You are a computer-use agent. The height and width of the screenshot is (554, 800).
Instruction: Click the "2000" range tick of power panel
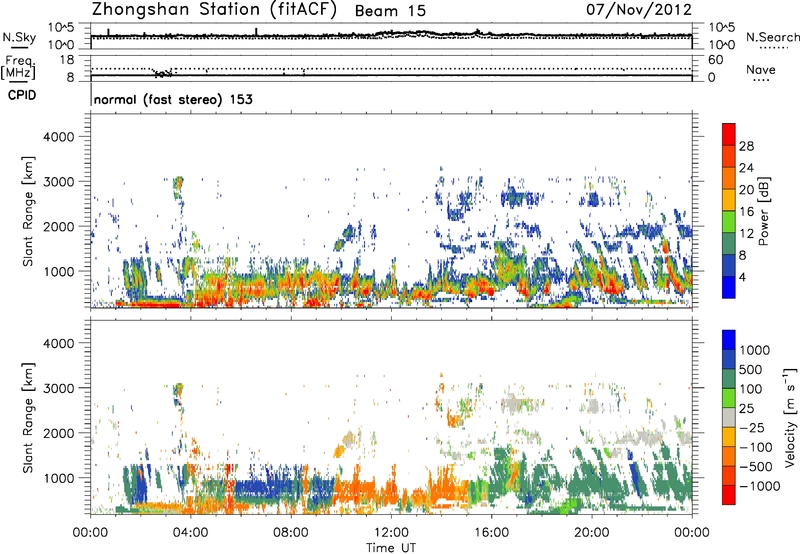[59, 227]
